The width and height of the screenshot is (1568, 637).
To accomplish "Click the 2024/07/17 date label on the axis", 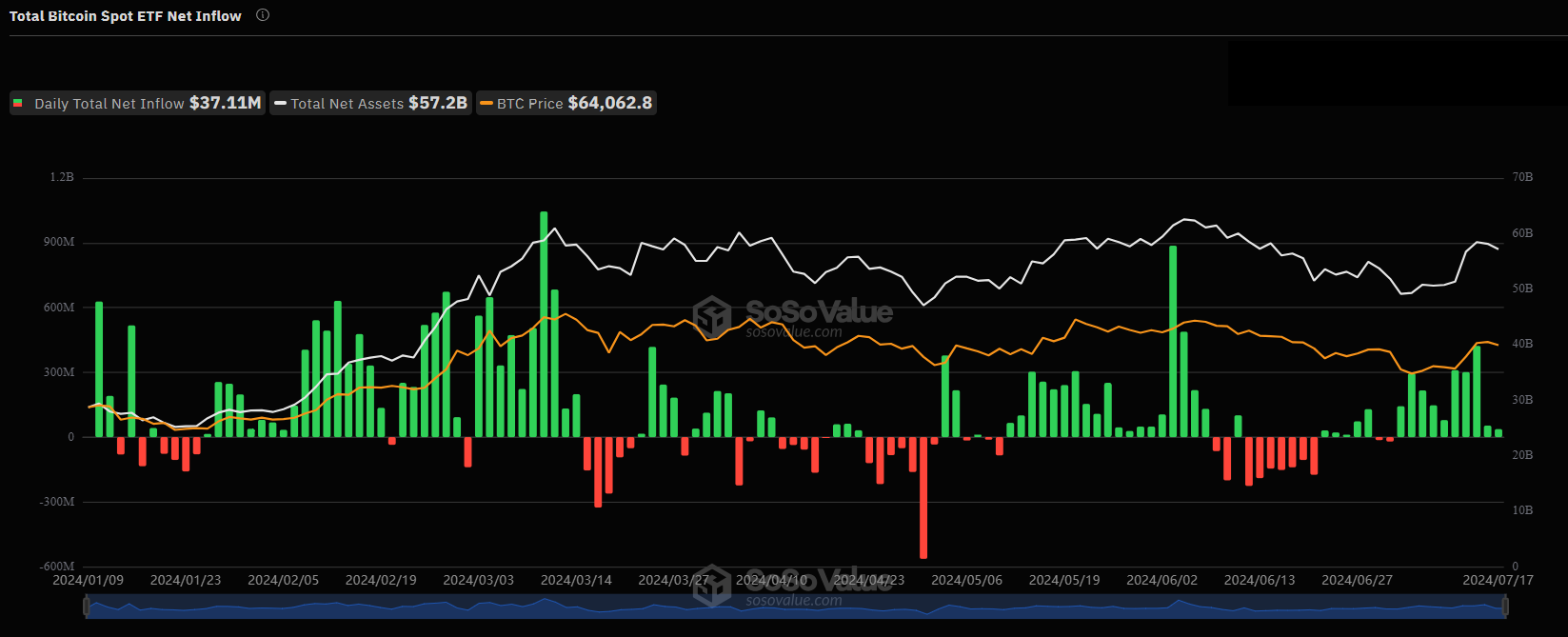I will click(1498, 580).
